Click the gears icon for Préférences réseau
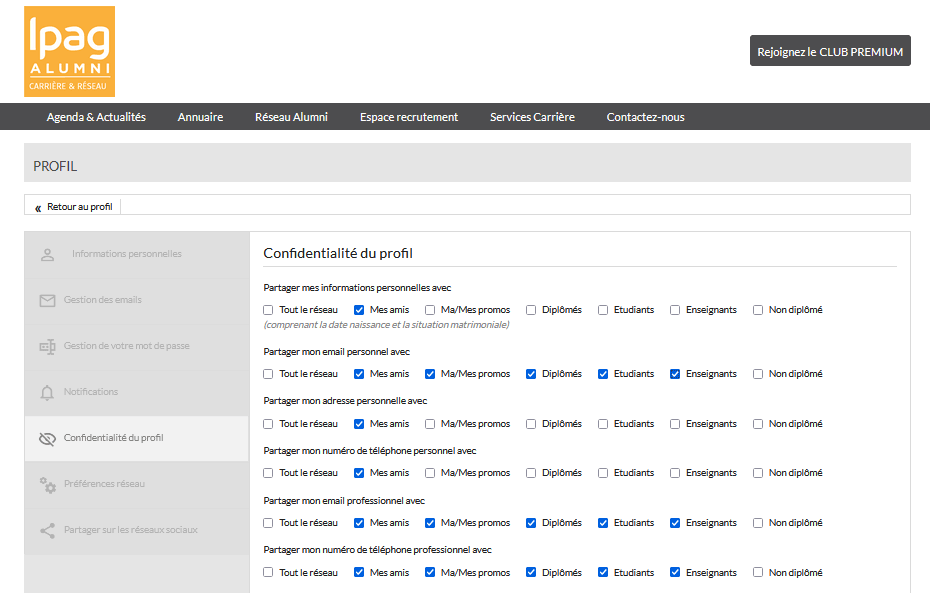Image resolution: width=930 pixels, height=593 pixels. (x=47, y=484)
